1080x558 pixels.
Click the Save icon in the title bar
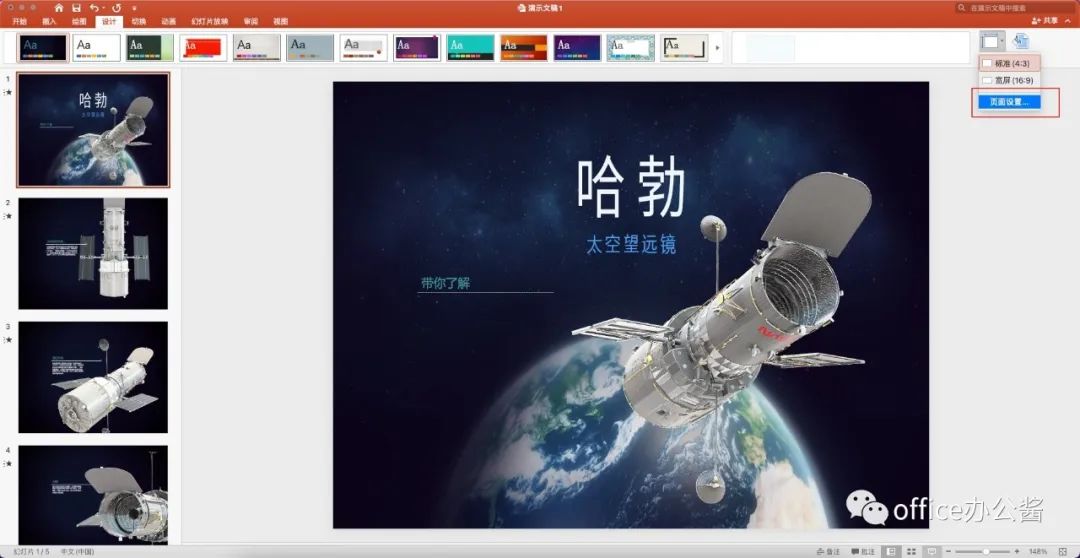coord(76,8)
